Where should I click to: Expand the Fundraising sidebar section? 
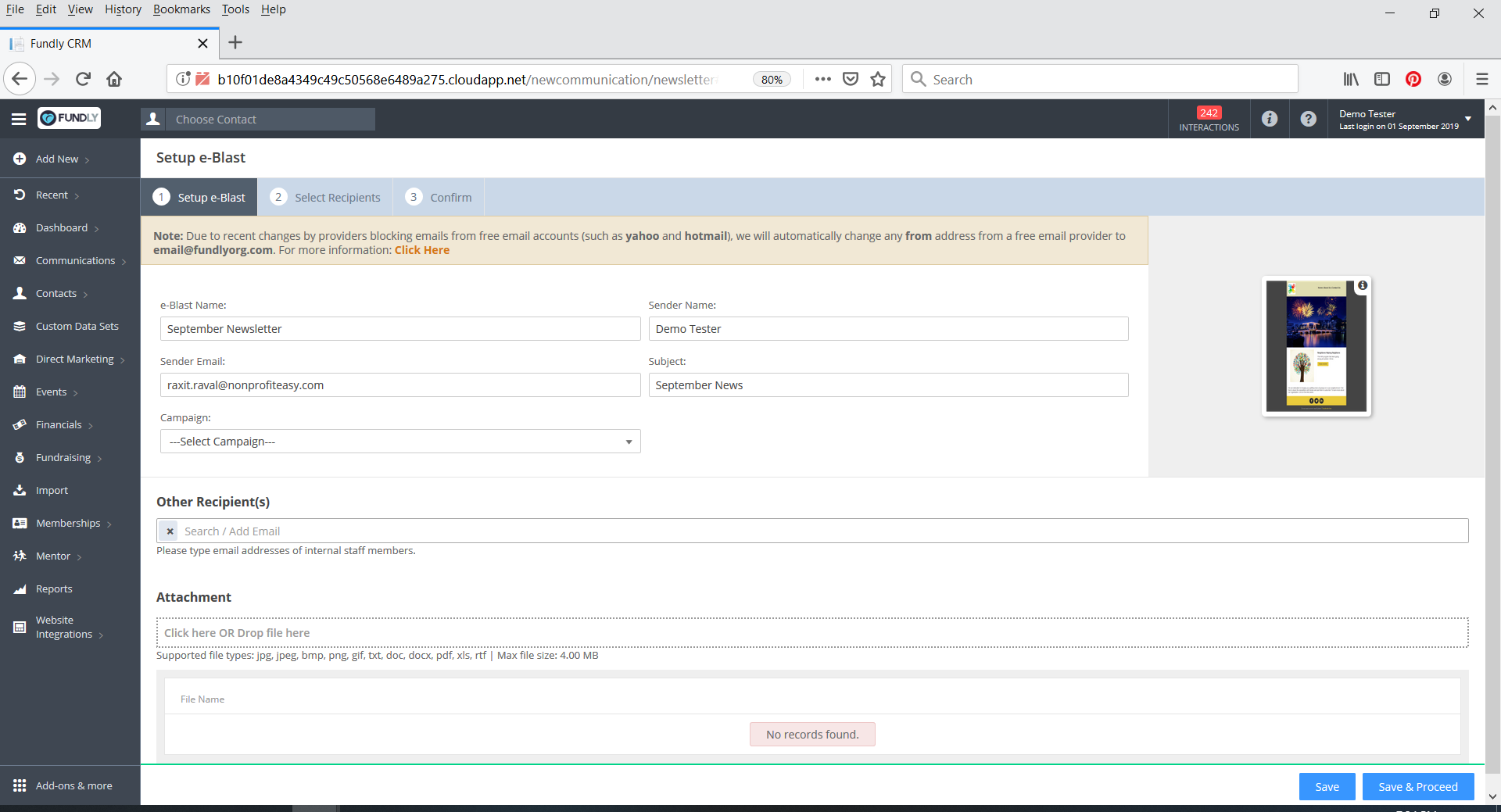63,457
